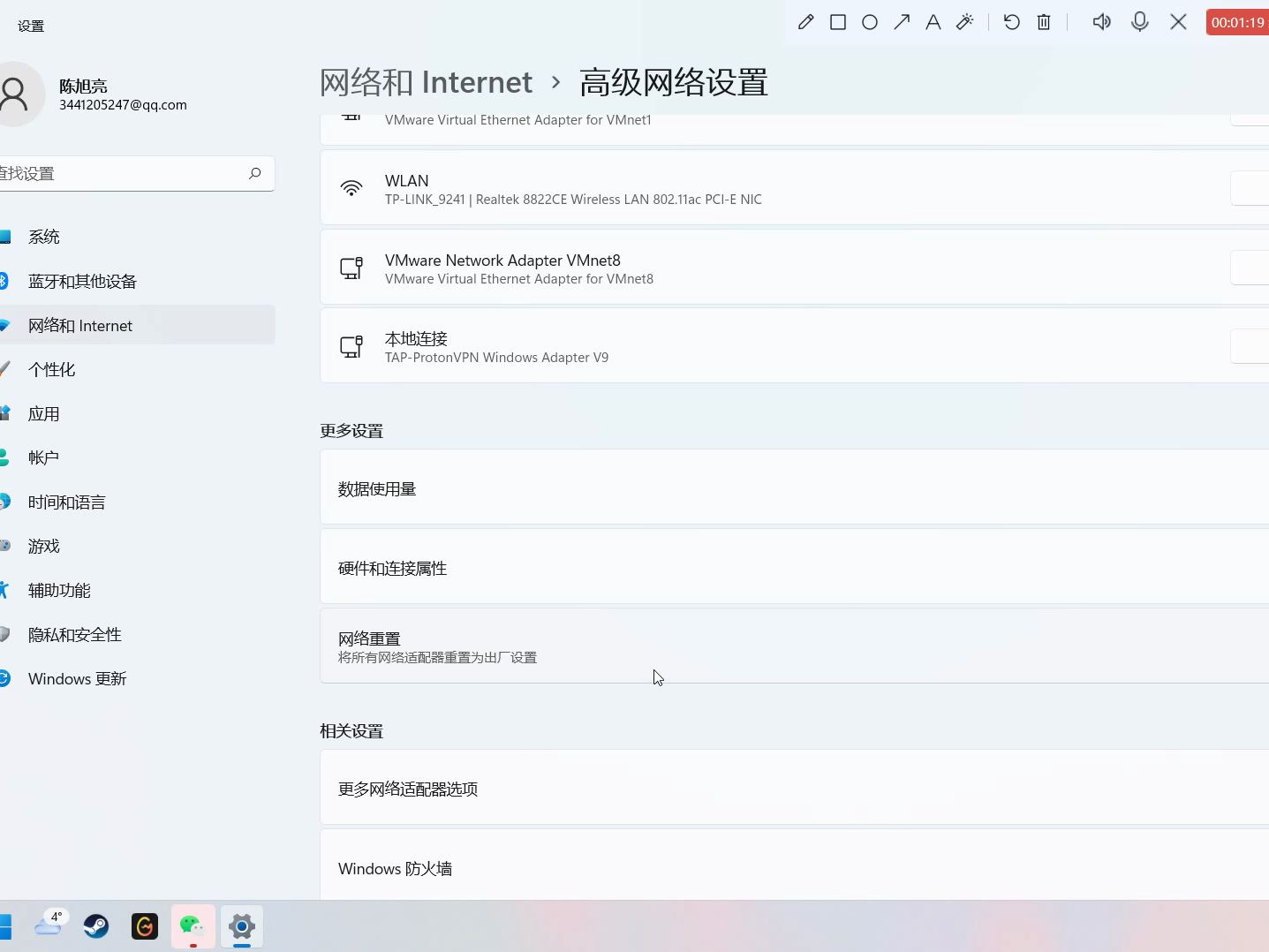This screenshot has width=1269, height=952.
Task: Open 应用 settings category
Action: point(137,413)
